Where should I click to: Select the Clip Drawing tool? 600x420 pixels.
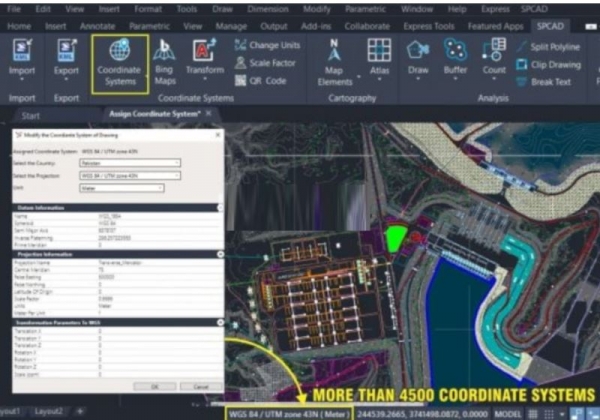click(x=548, y=65)
